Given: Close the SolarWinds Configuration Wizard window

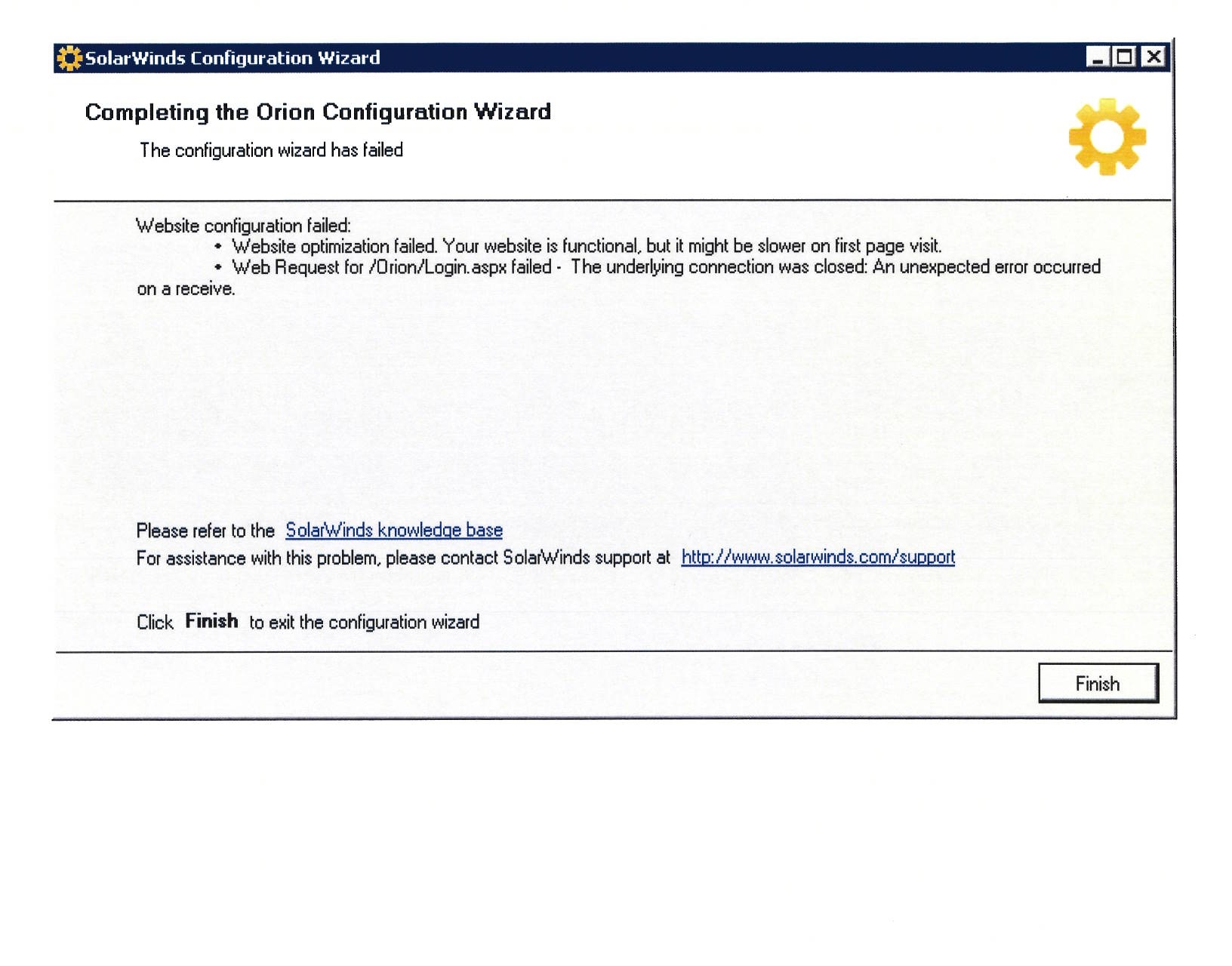Looking at the screenshot, I should pos(1153,57).
